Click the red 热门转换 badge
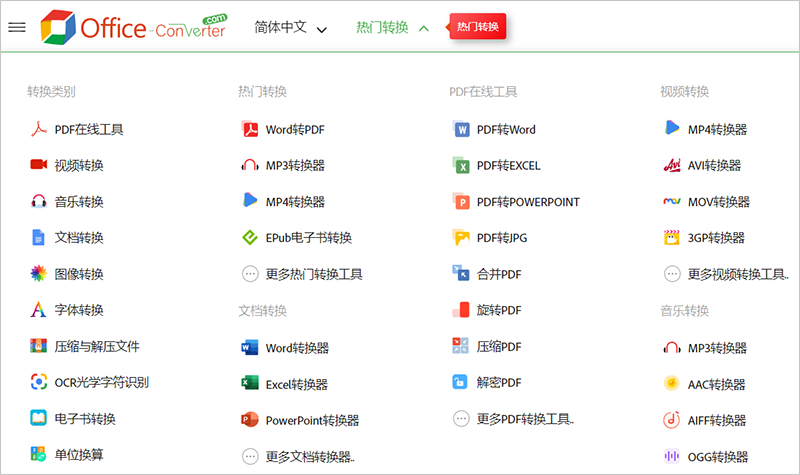The height and width of the screenshot is (475, 800). [477, 27]
